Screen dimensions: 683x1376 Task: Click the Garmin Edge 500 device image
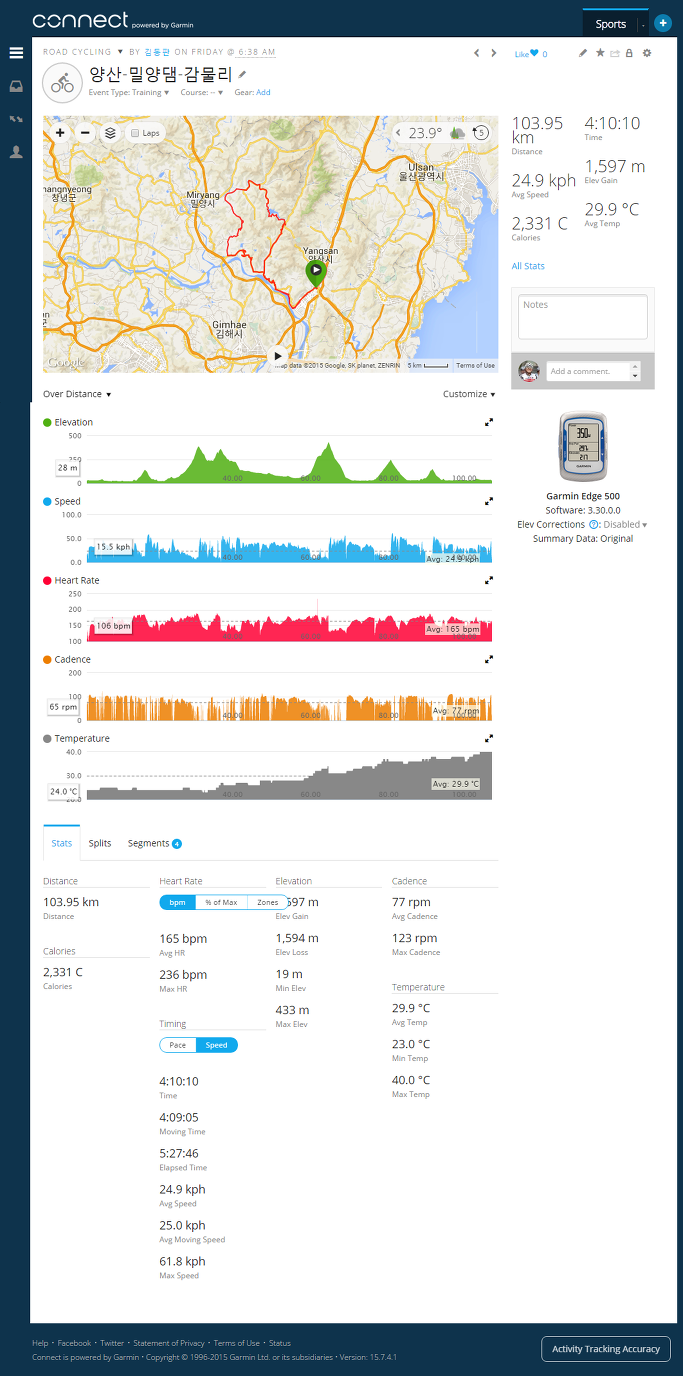click(583, 447)
